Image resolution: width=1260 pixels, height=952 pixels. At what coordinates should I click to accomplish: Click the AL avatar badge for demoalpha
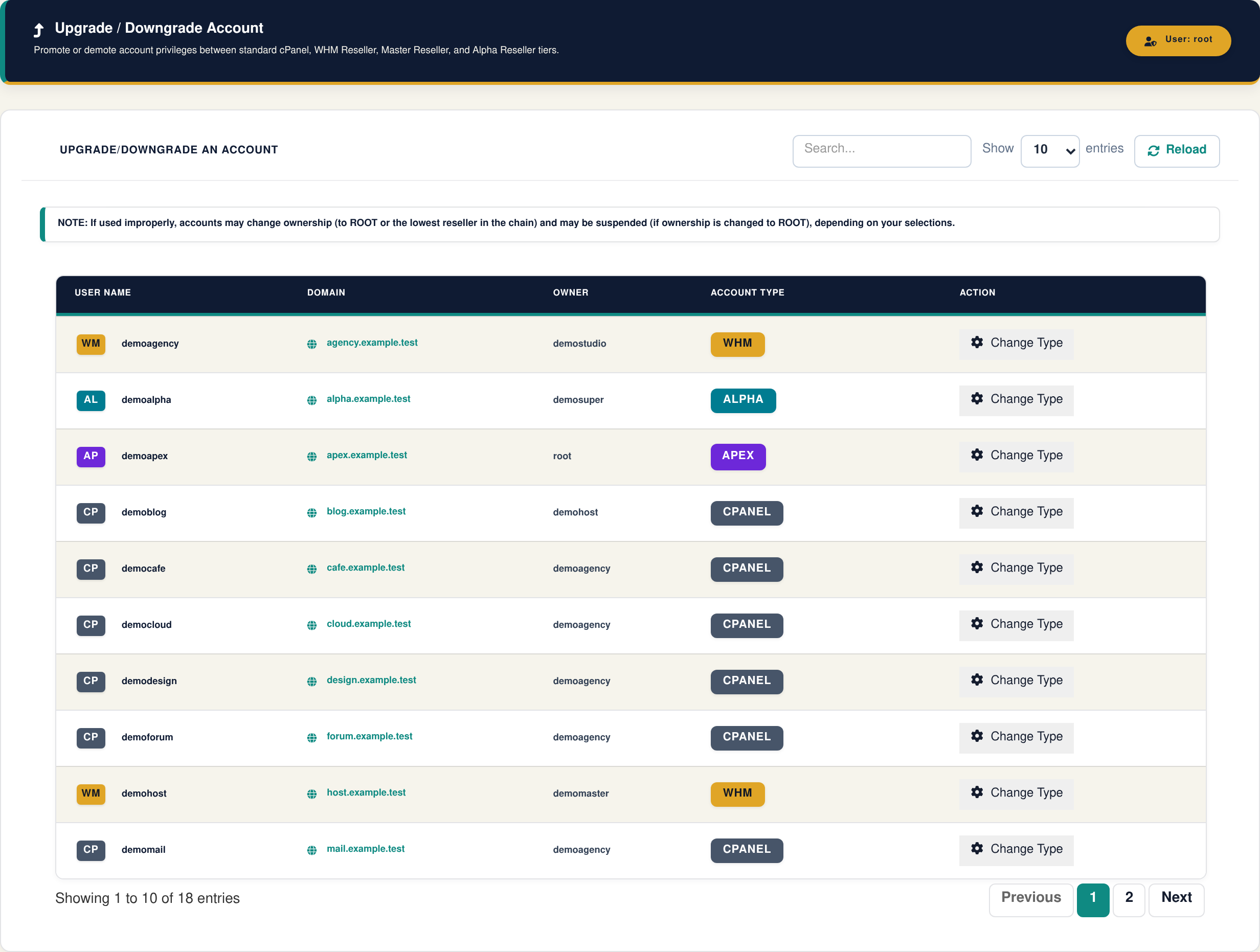[91, 400]
